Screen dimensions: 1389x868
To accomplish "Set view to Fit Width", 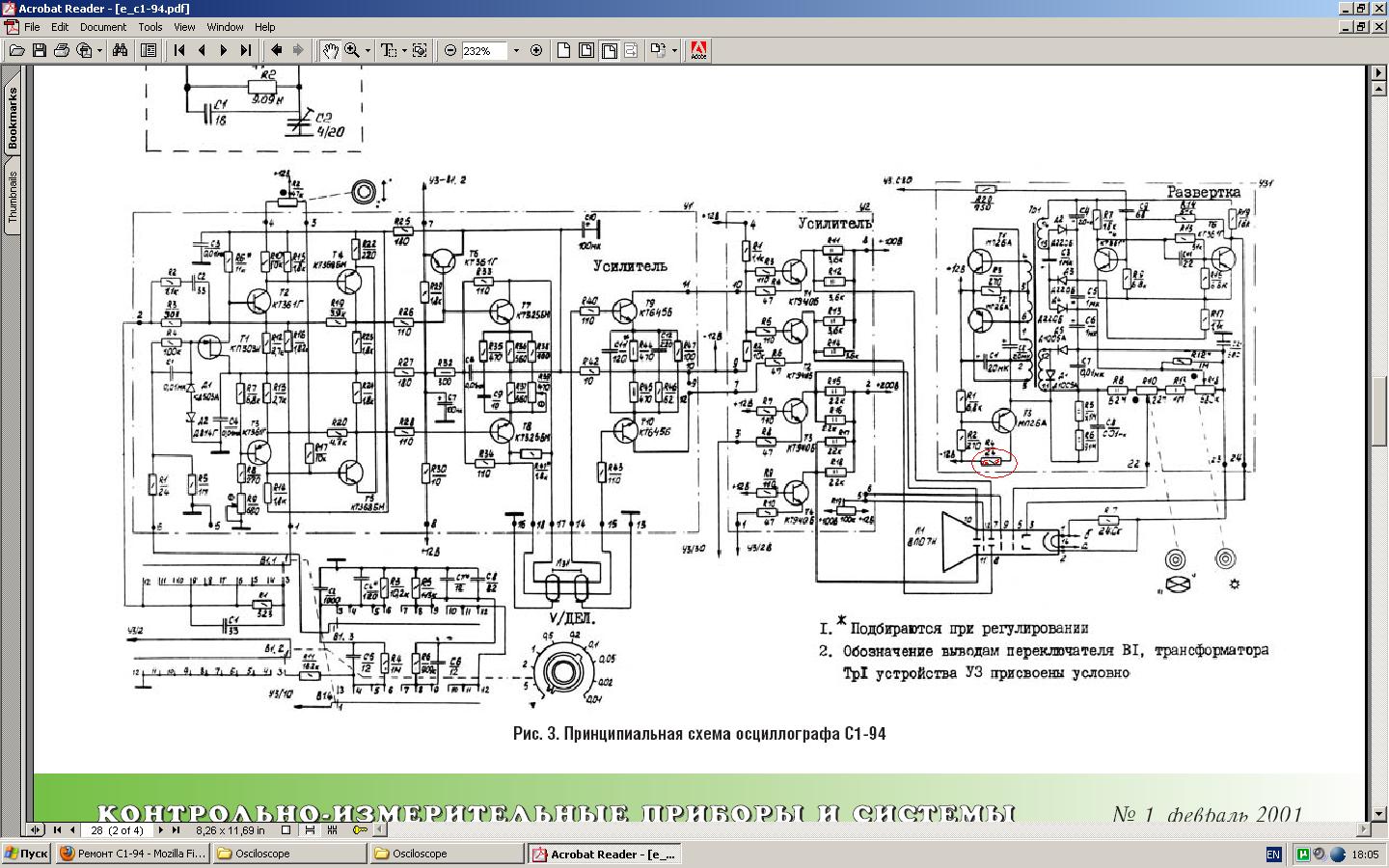I will click(x=610, y=50).
